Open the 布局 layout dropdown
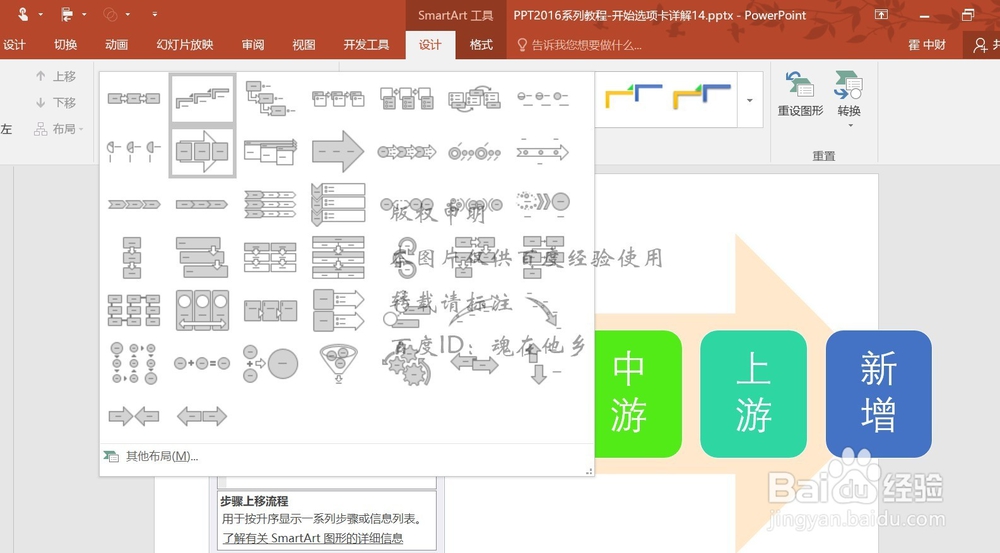Screen dimensions: 1000x553 [x=59, y=129]
